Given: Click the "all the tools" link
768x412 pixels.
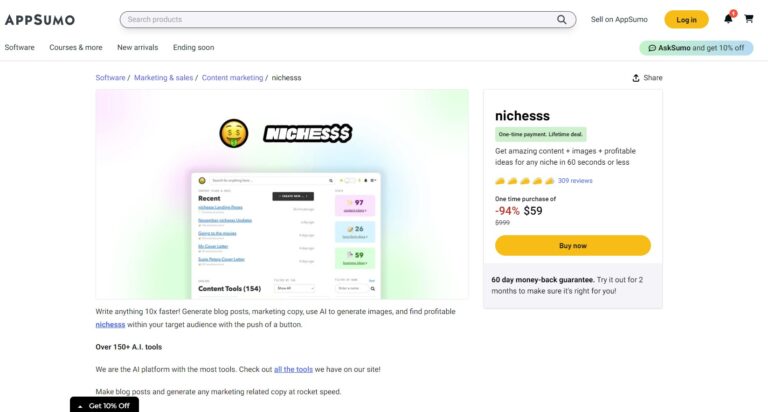Looking at the screenshot, I should coord(293,369).
